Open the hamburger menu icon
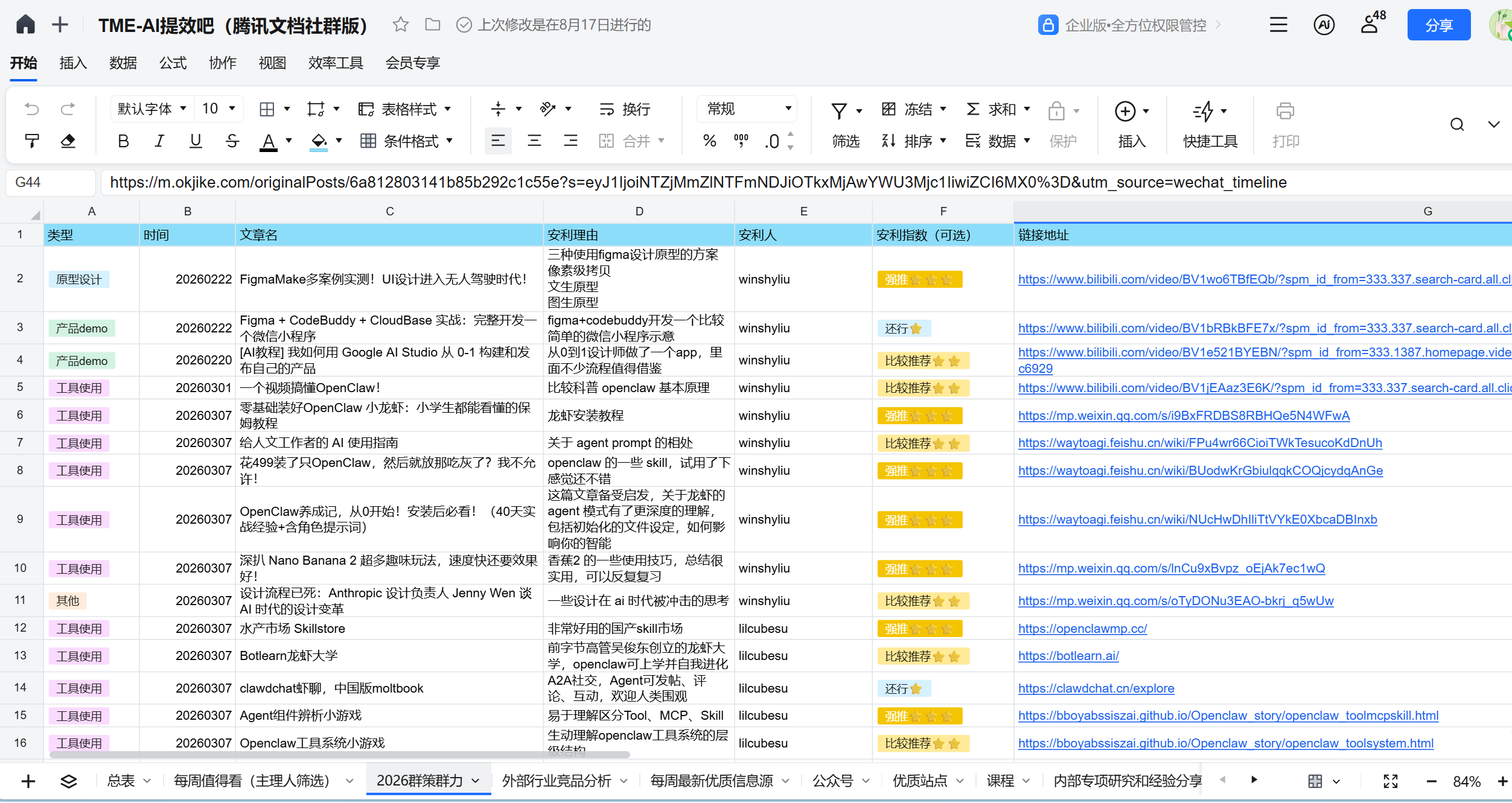 [1278, 25]
